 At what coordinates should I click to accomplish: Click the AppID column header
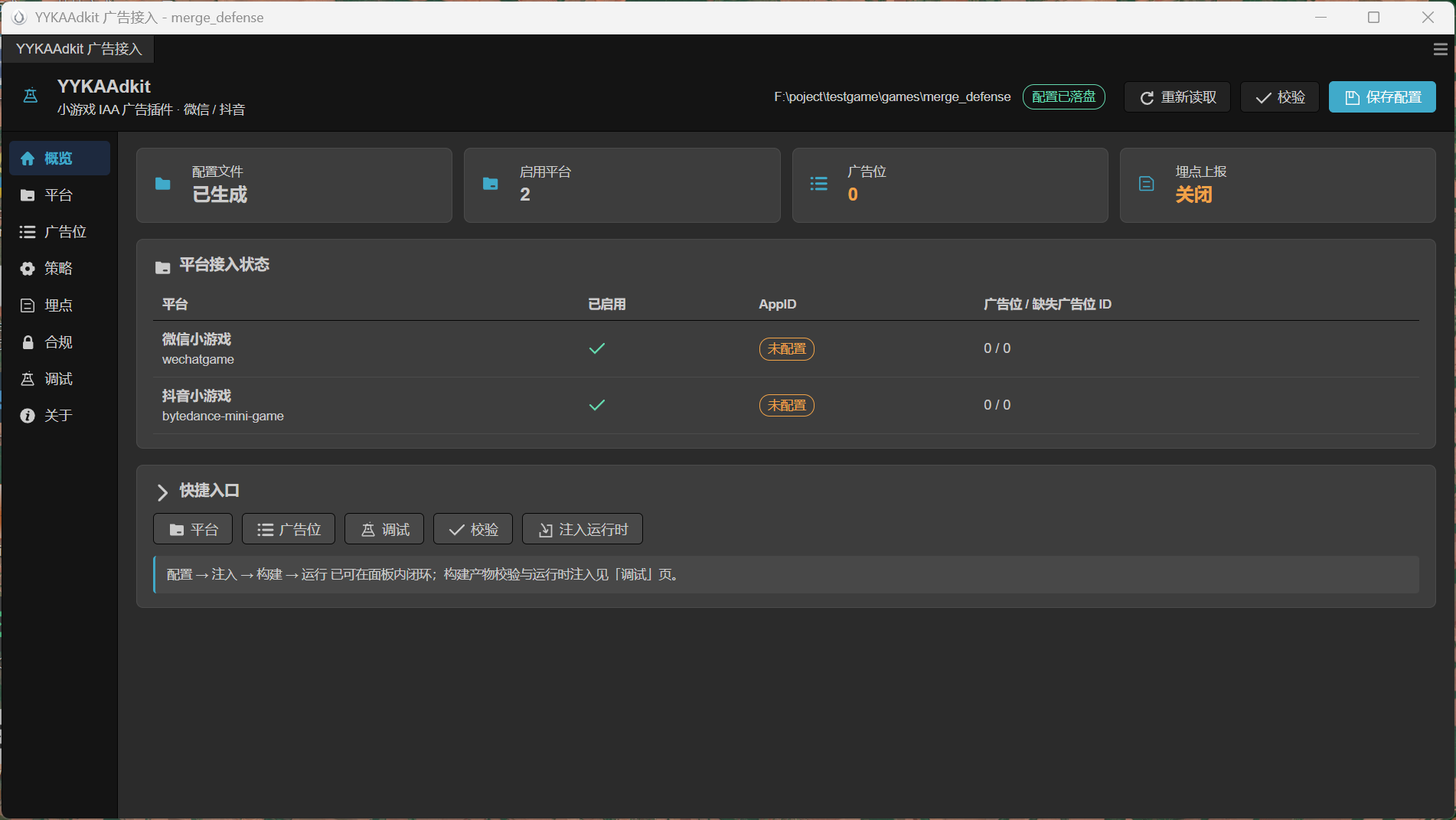click(x=778, y=305)
